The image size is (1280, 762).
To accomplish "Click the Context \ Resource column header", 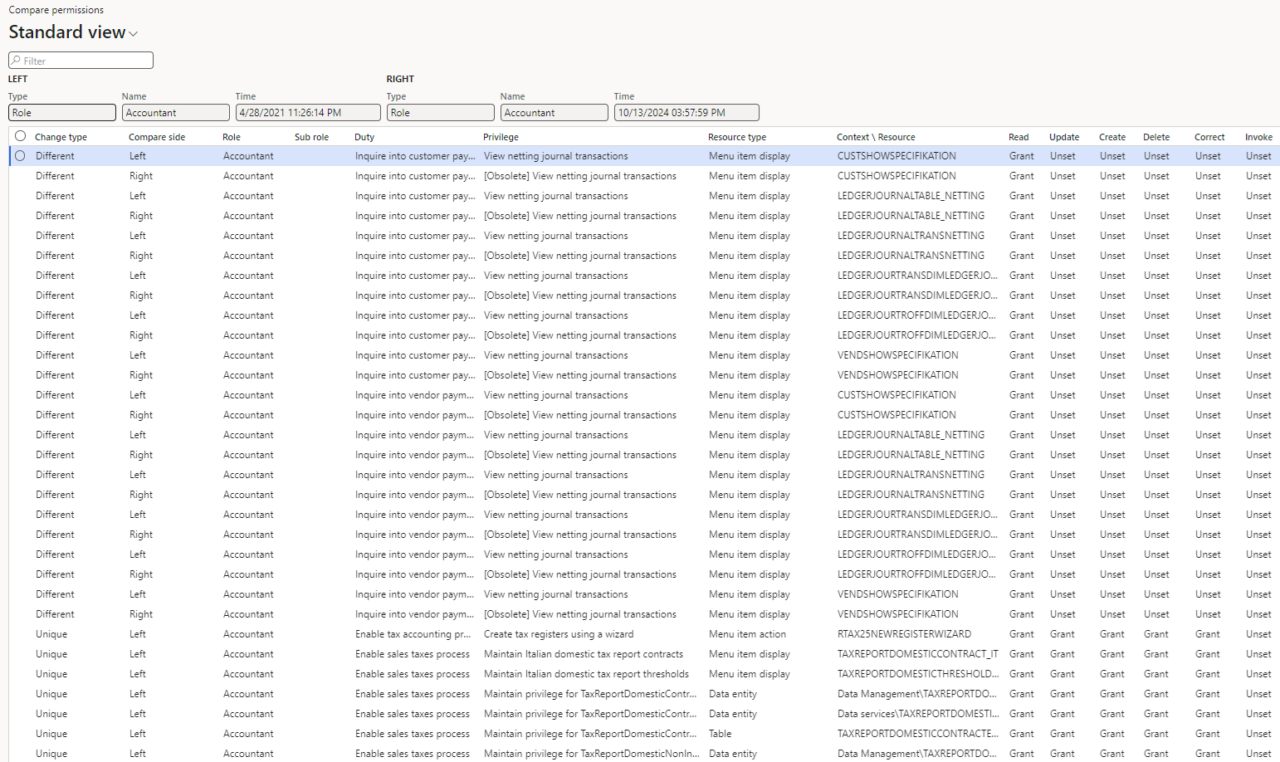I will [876, 137].
